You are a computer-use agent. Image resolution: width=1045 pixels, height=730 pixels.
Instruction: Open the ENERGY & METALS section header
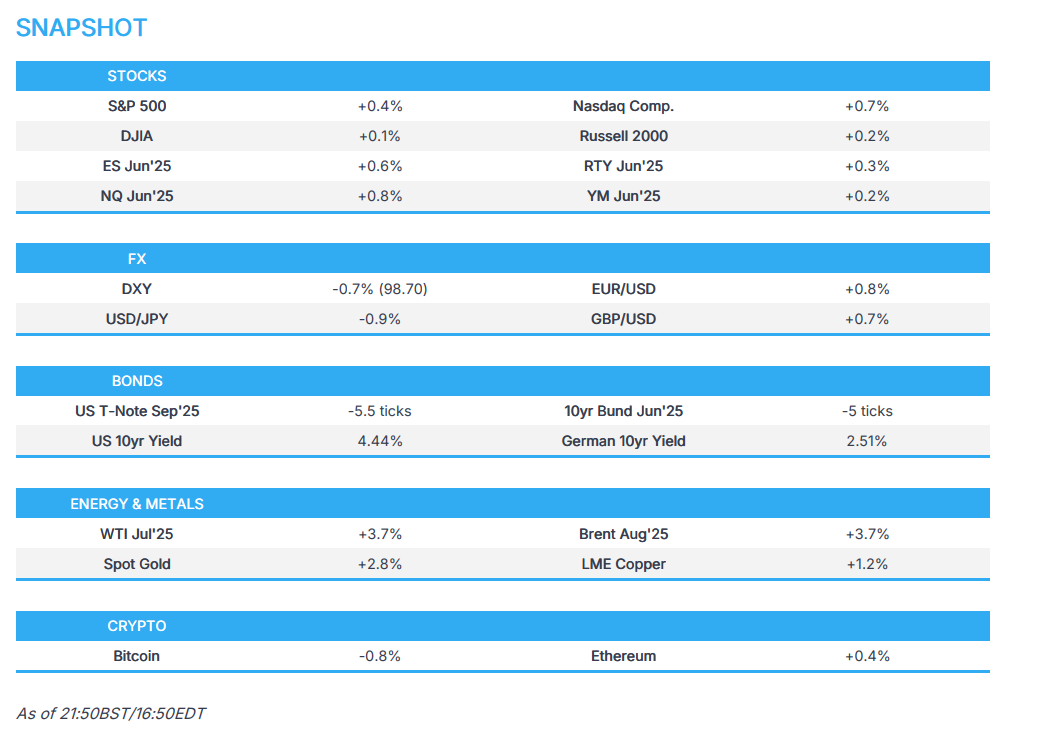pyautogui.click(x=137, y=504)
